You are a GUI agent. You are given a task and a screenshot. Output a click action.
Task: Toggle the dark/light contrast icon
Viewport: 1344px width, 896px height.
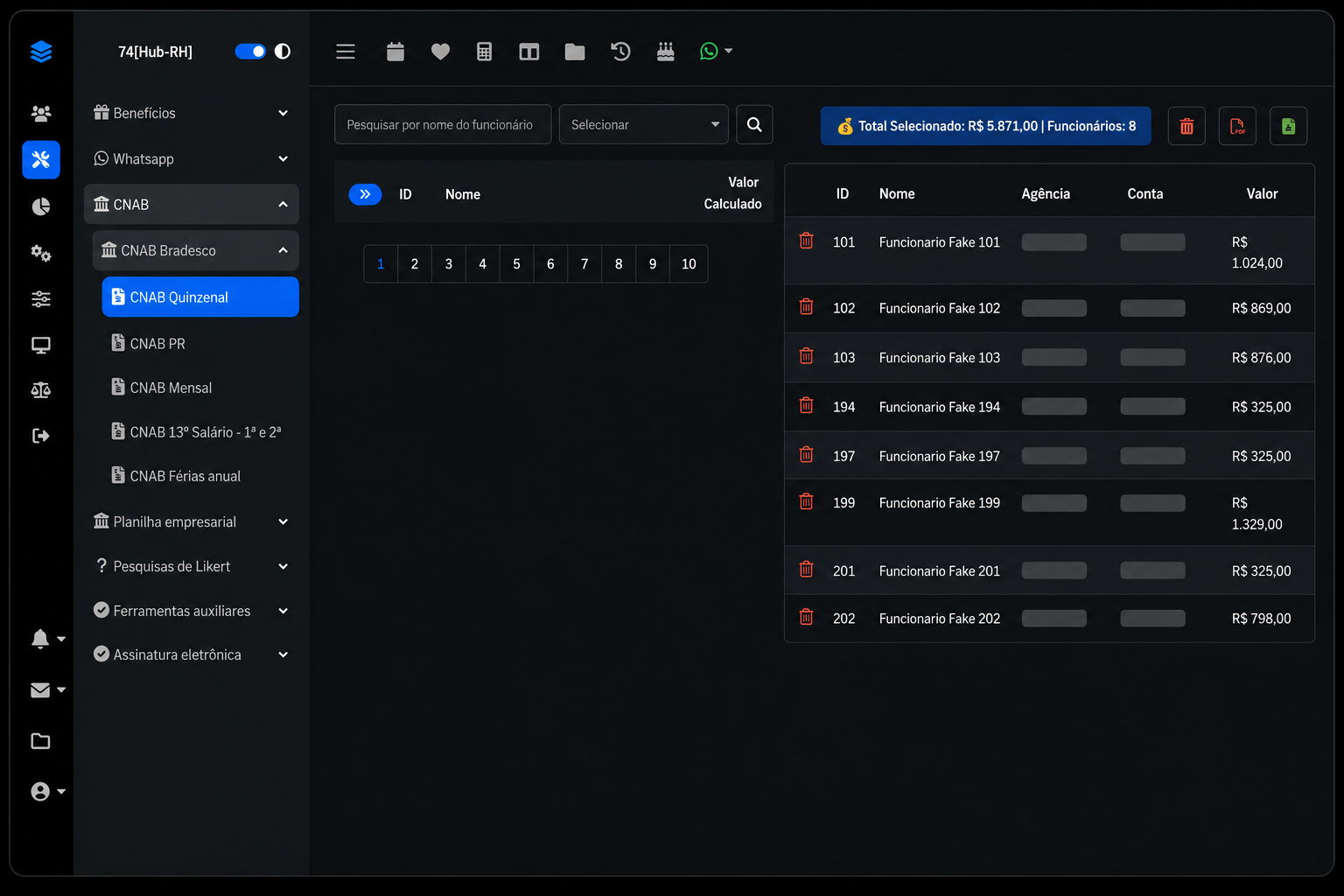[283, 52]
